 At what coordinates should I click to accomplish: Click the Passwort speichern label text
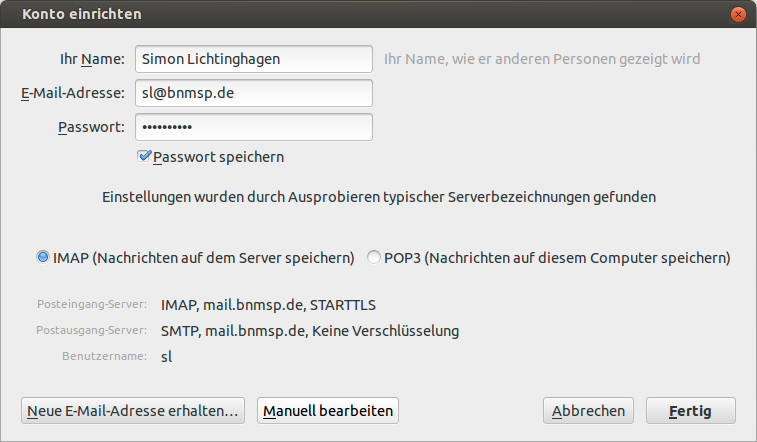point(218,157)
